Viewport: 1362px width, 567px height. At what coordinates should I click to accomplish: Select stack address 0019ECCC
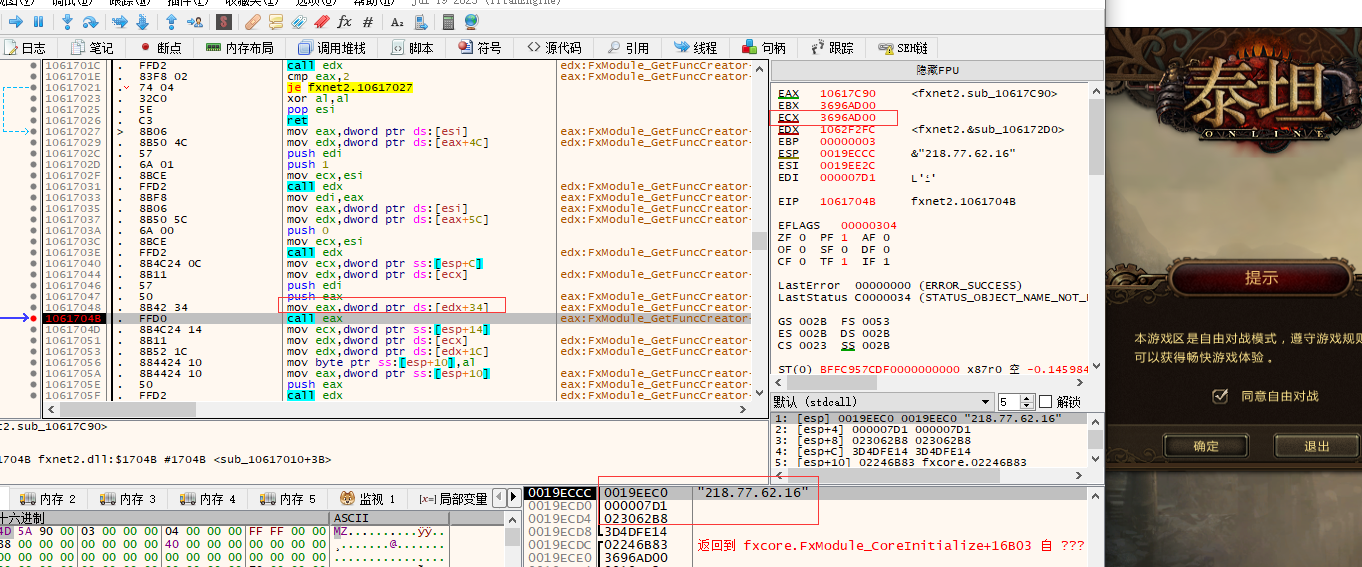click(x=558, y=493)
